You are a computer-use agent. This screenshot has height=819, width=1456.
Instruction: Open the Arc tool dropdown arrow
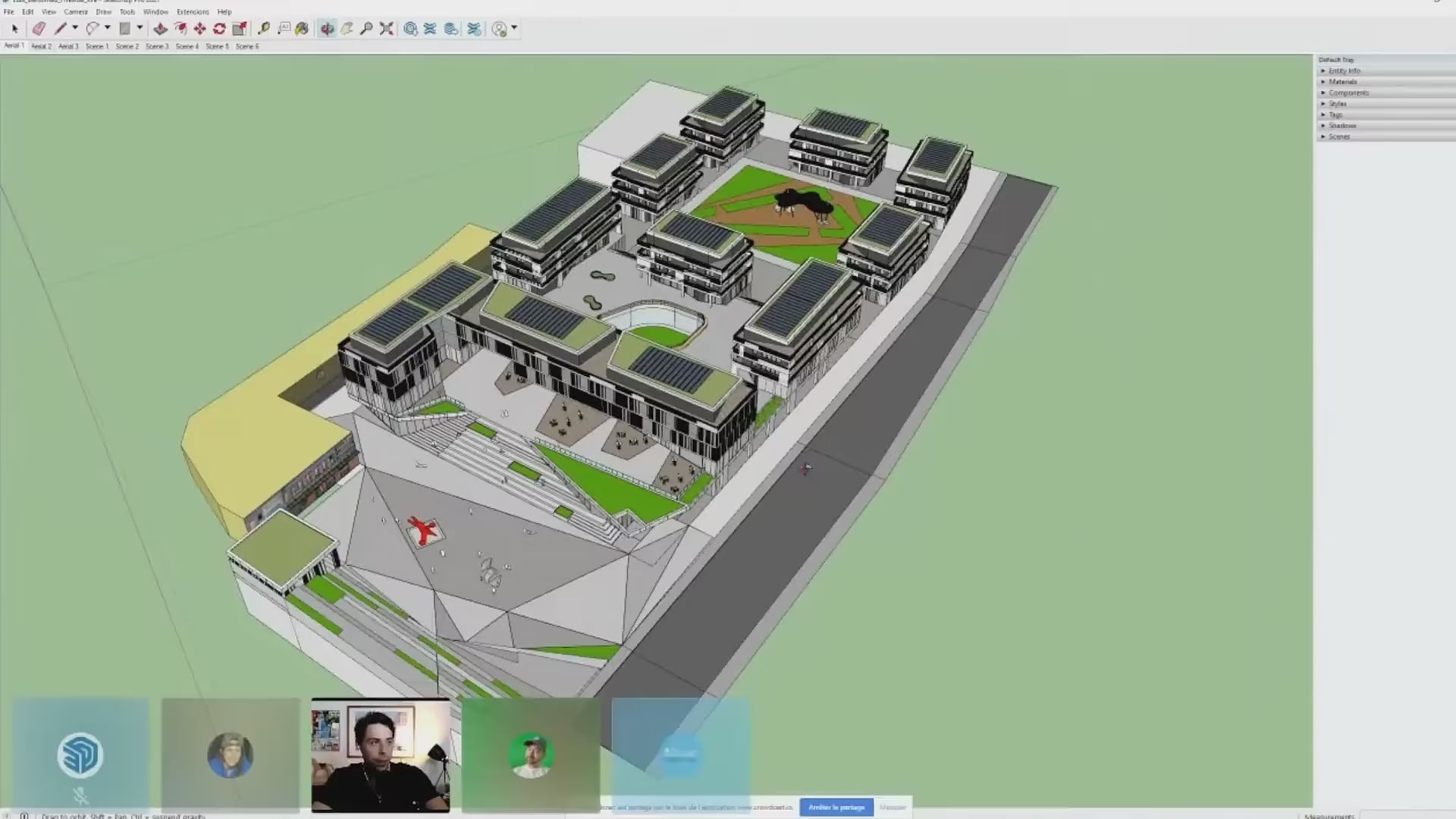point(107,28)
